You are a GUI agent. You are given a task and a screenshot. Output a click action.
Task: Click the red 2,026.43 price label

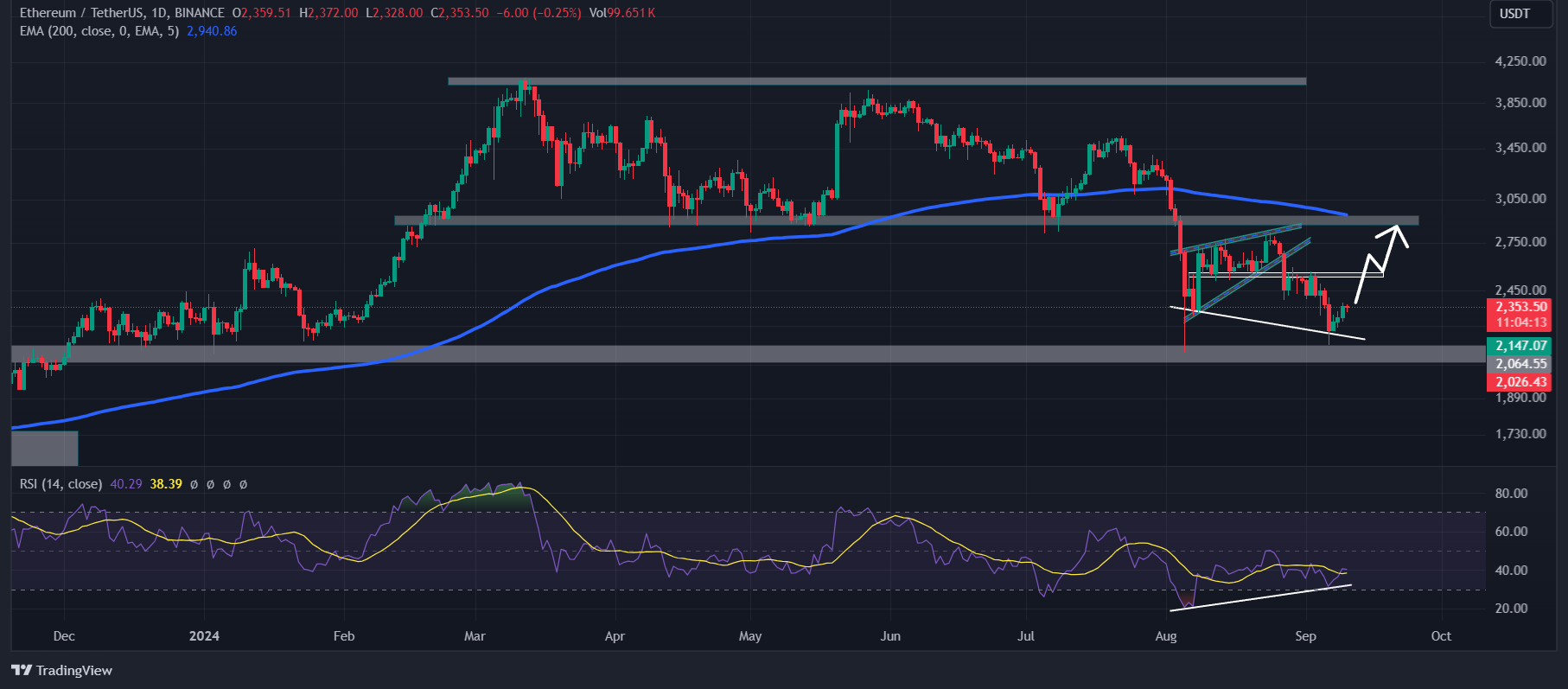click(x=1520, y=382)
